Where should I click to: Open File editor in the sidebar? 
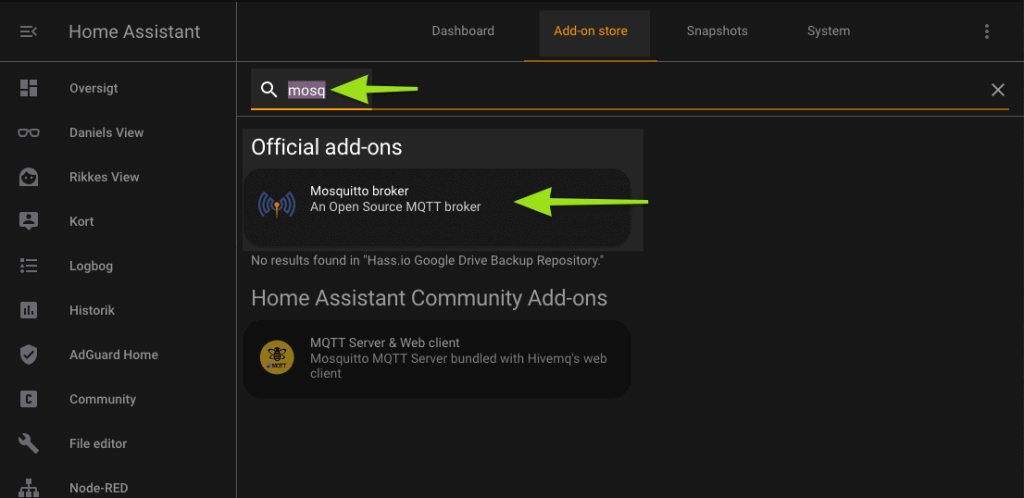click(118, 443)
